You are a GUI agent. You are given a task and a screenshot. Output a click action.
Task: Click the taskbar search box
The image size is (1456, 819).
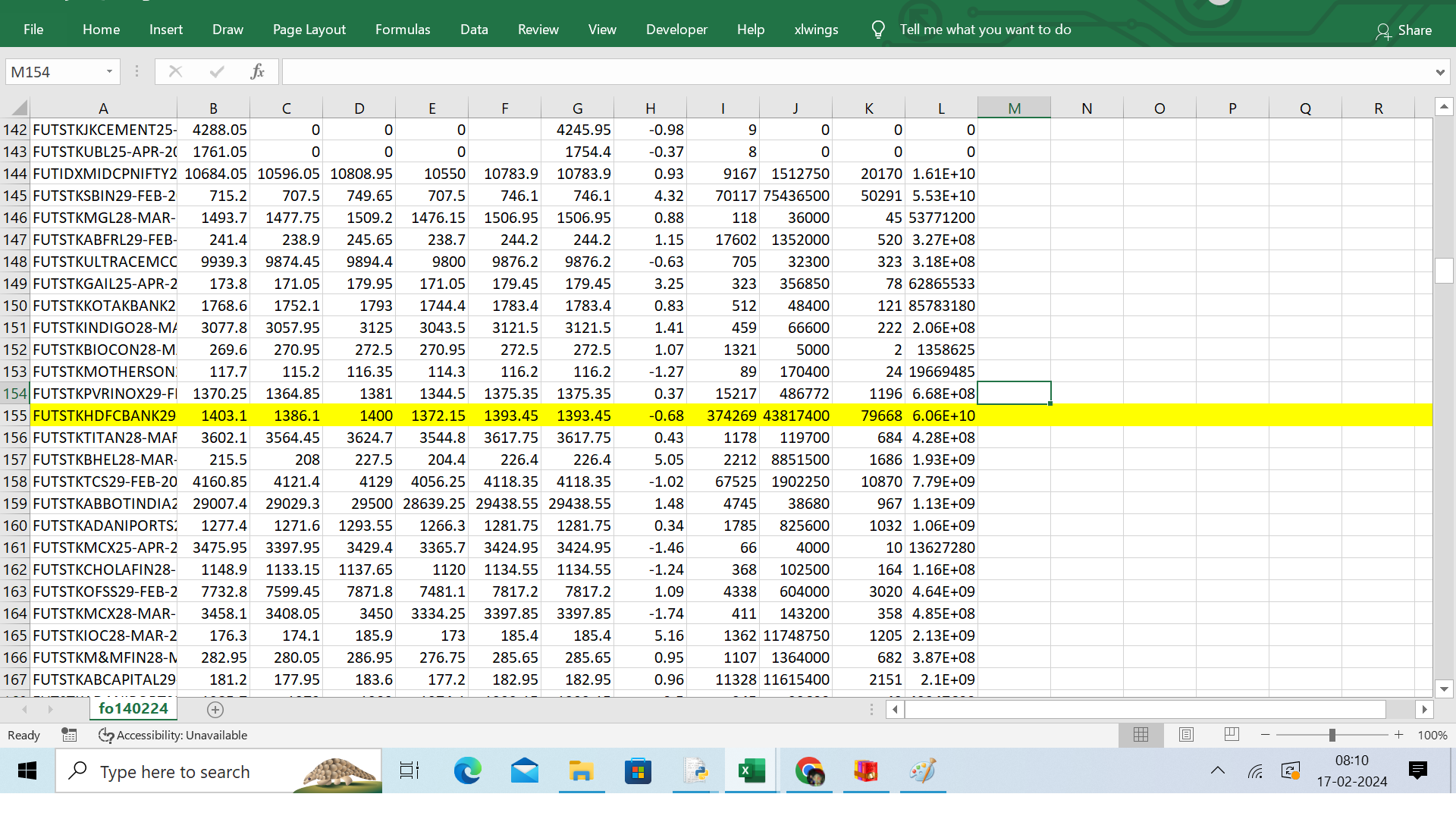(218, 771)
